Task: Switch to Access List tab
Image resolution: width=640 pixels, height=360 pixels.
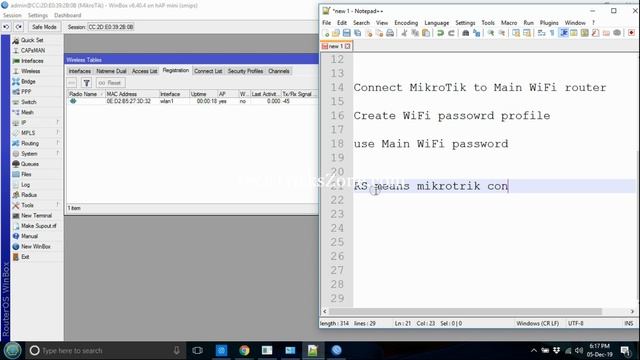Action: click(144, 71)
